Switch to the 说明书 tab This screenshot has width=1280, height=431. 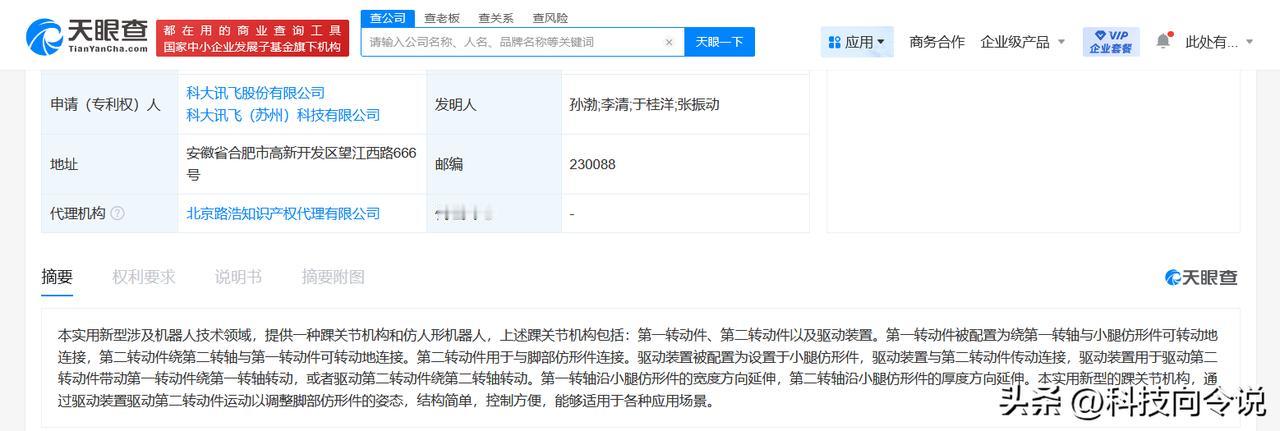coord(238,277)
